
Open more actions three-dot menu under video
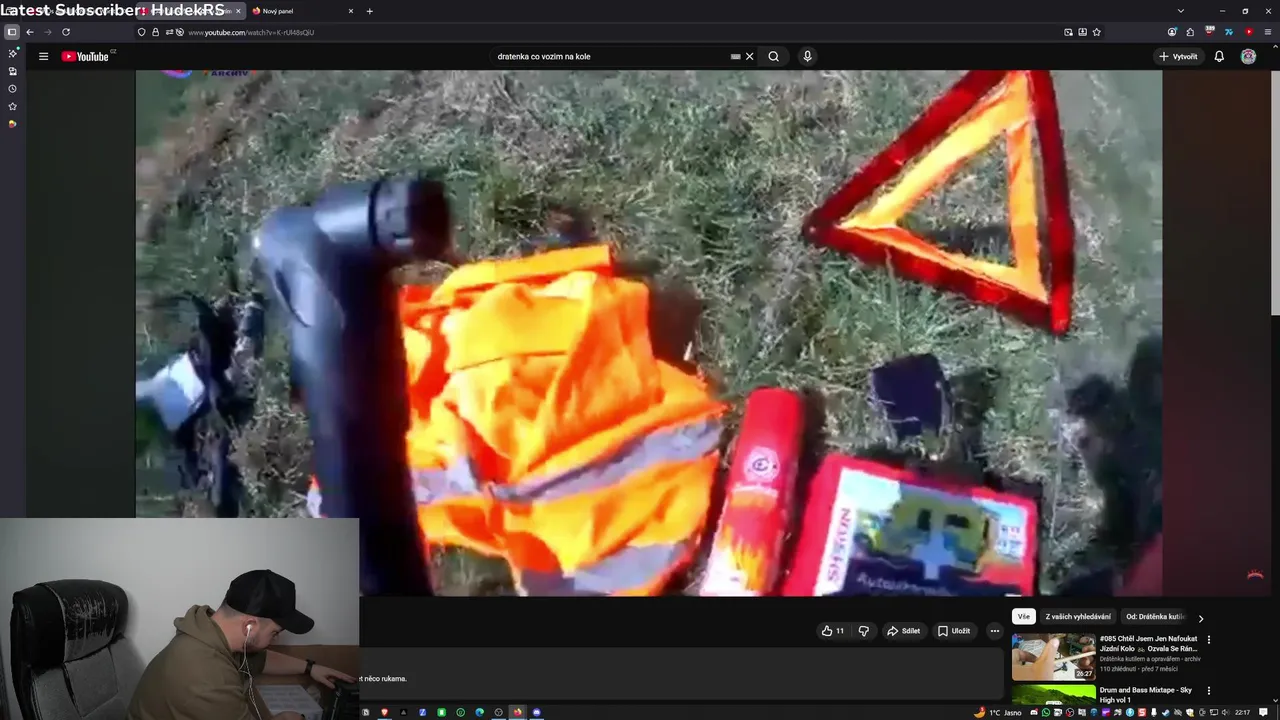click(994, 631)
